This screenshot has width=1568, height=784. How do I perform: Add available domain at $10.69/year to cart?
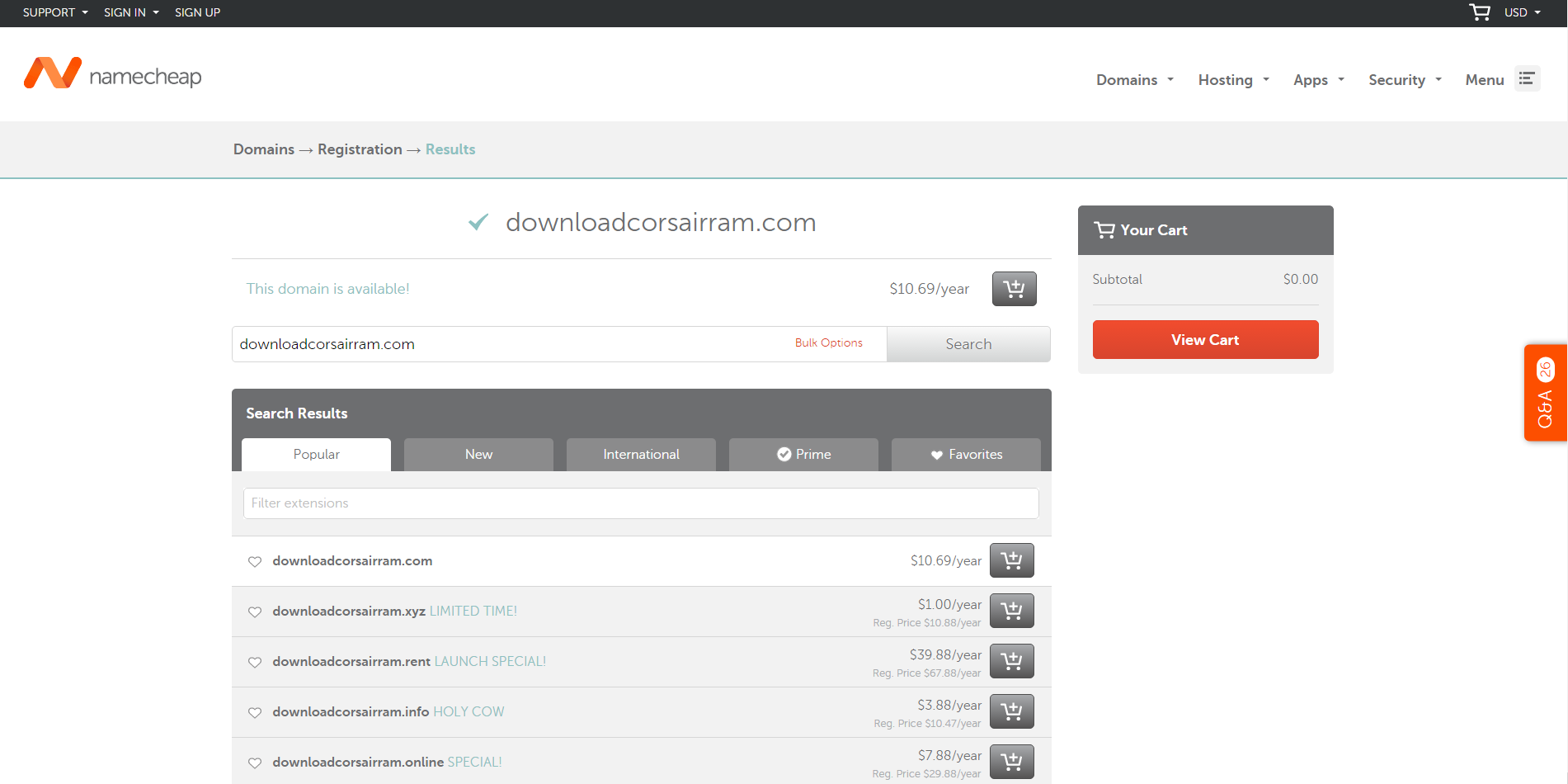tap(1014, 289)
